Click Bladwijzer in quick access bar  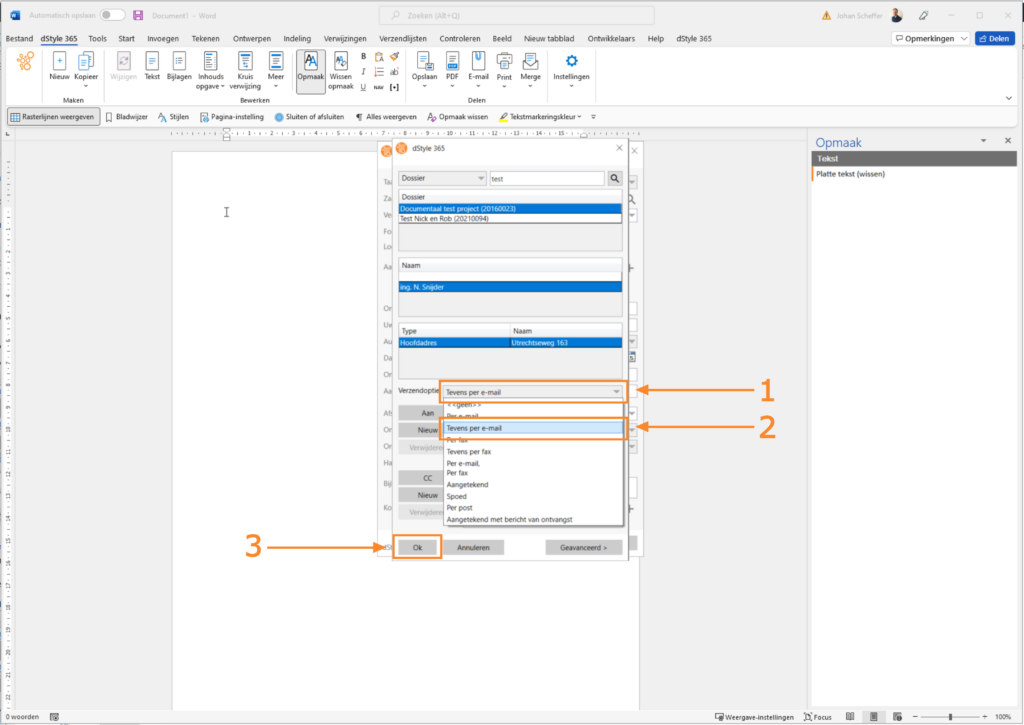(127, 117)
